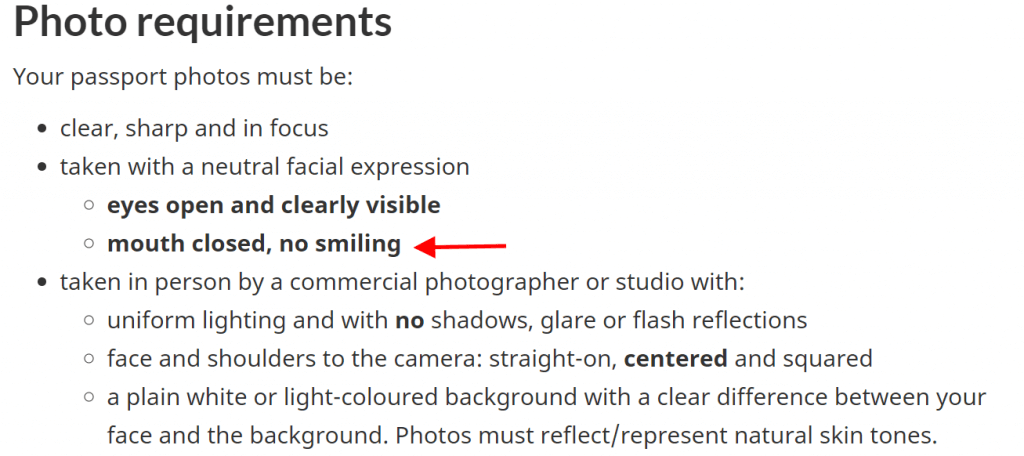This screenshot has width=1024, height=456.
Task: Click the bullet before 'taken in person'
Action: point(42,283)
